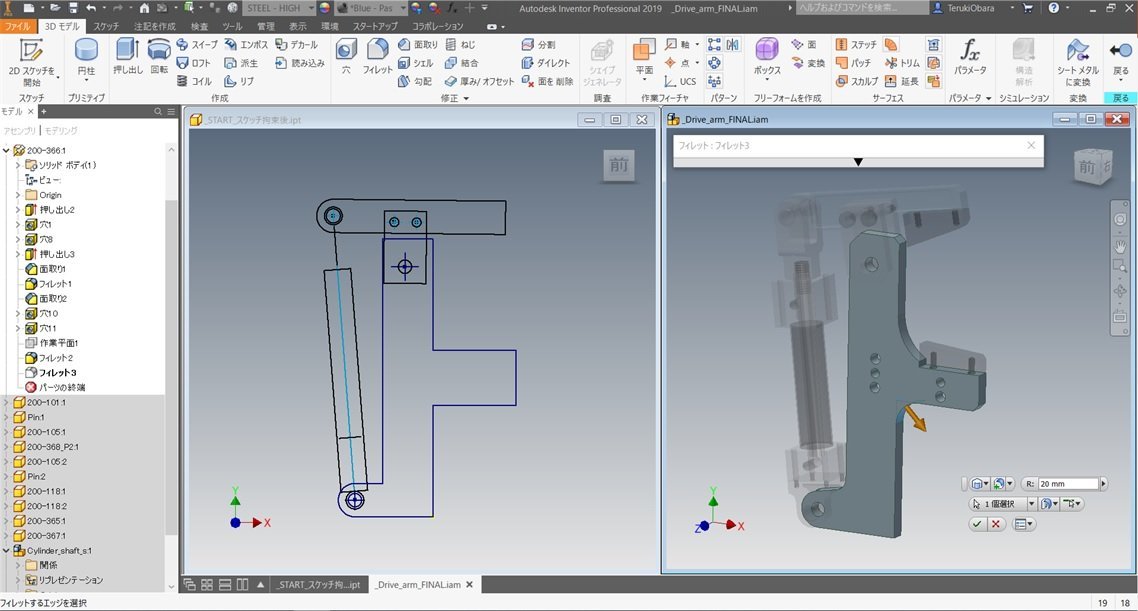Select the 押し出し (Extrude) tool

[128, 57]
